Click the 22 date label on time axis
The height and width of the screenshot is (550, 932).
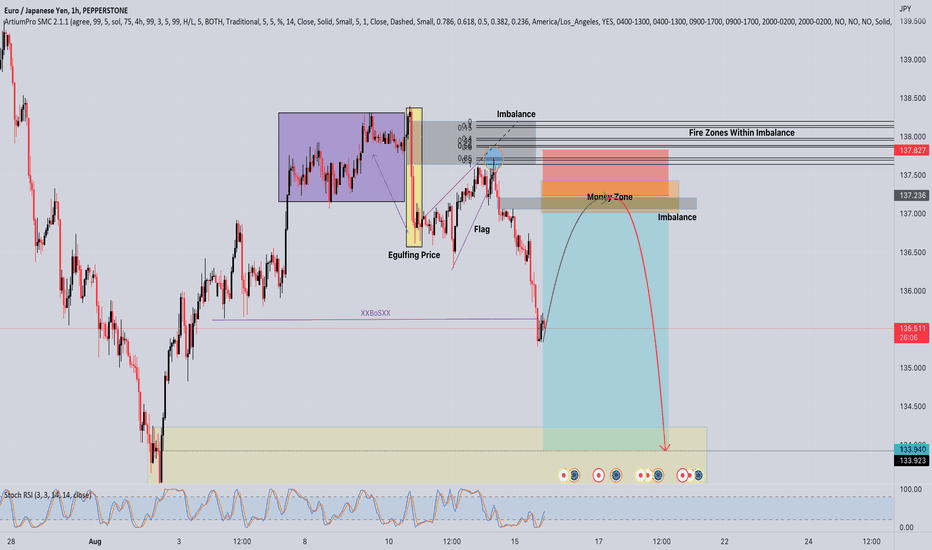click(x=724, y=542)
